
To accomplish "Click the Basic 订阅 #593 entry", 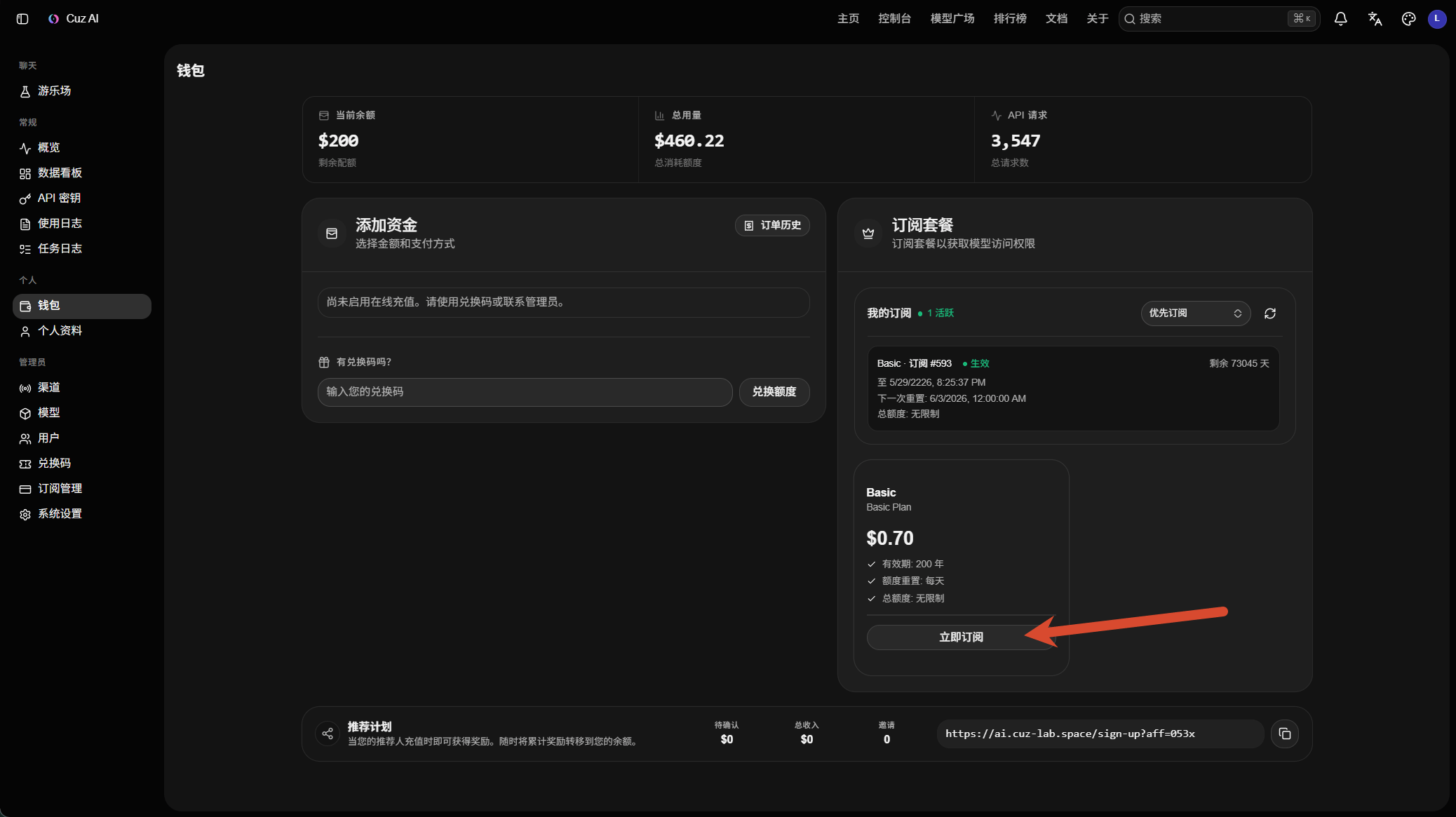I will click(1073, 389).
